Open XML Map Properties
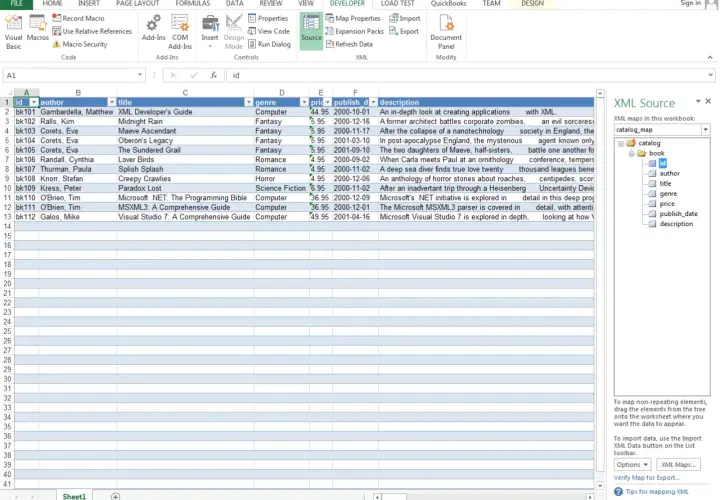 pyautogui.click(x=353, y=18)
